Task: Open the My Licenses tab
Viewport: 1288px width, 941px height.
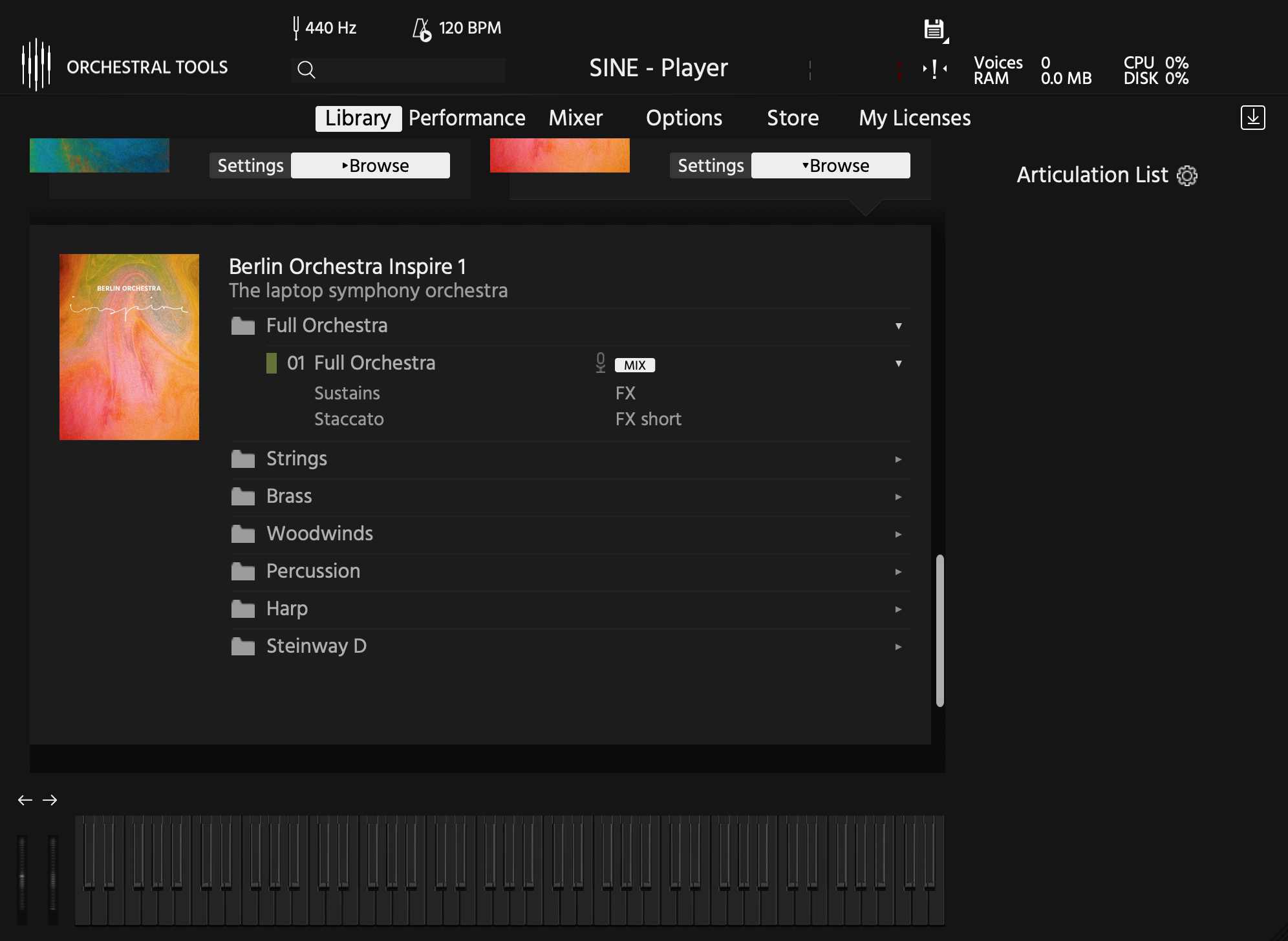Action: [x=914, y=118]
